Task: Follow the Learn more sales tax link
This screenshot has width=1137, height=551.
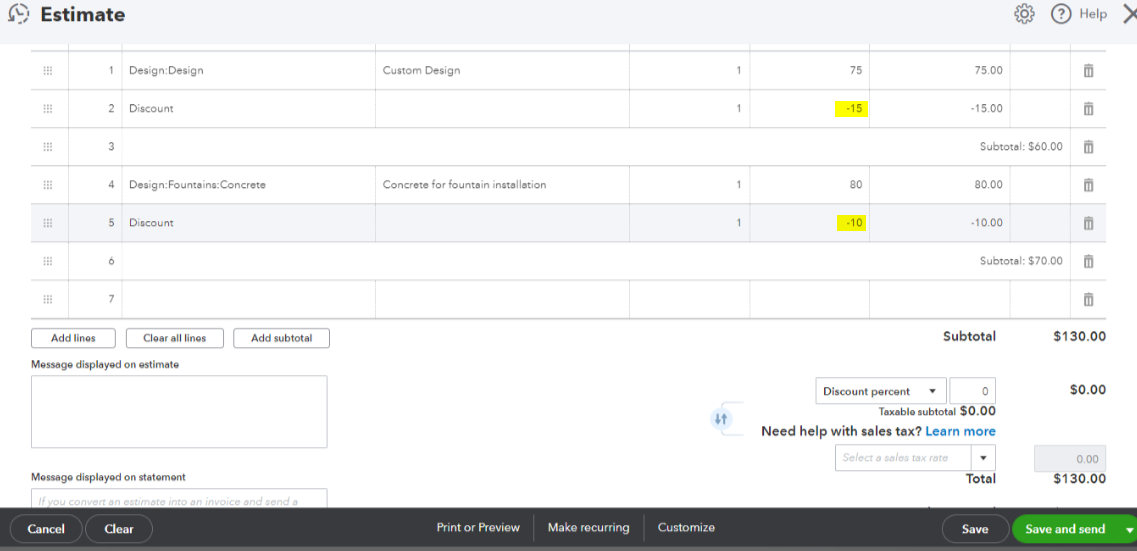Action: (x=960, y=431)
